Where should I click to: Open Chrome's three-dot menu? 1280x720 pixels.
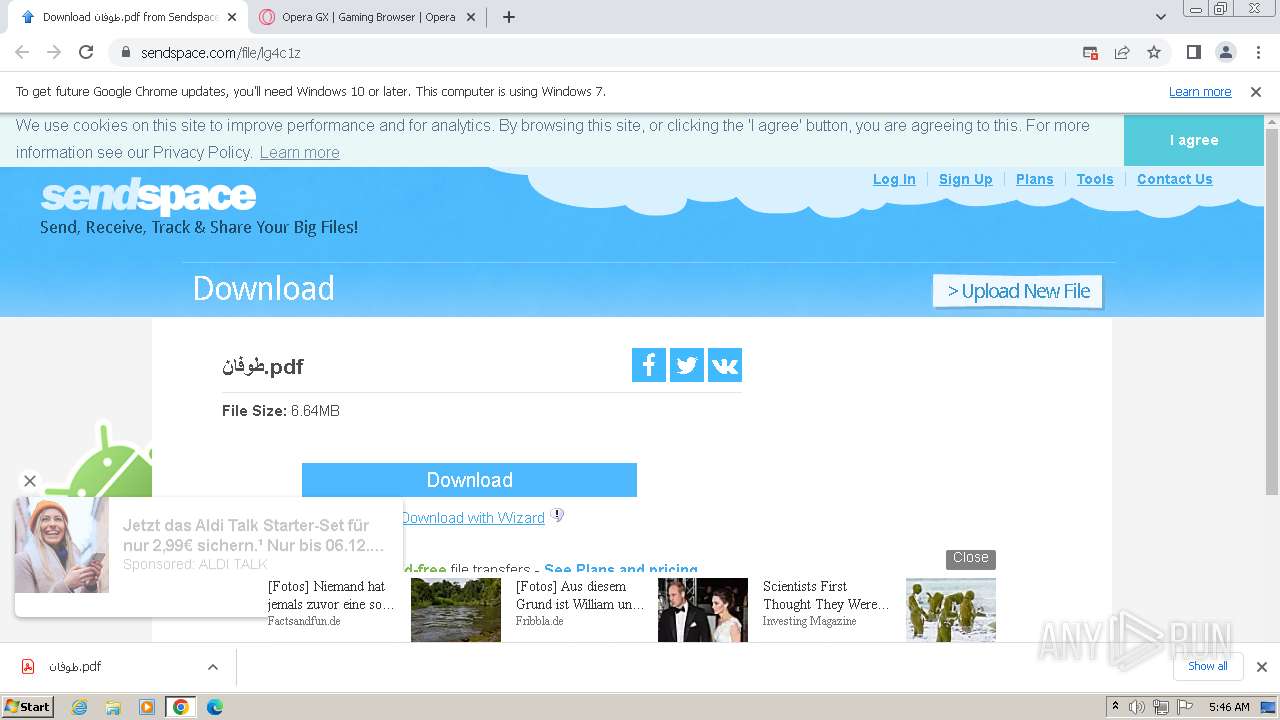1258,52
